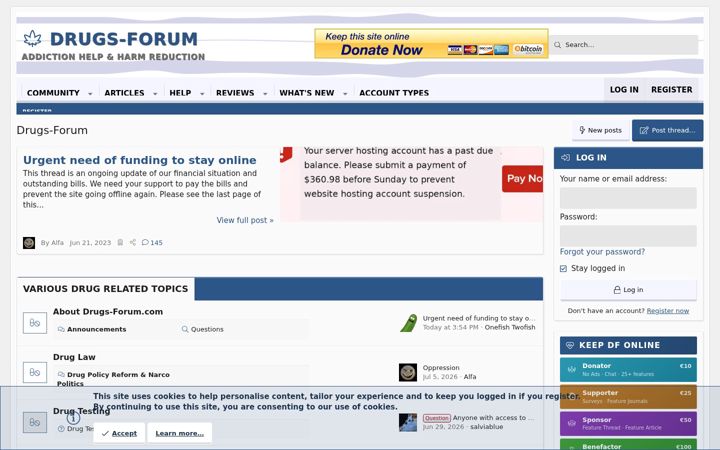Open the Articles menu item
720x450 pixels.
(x=124, y=93)
